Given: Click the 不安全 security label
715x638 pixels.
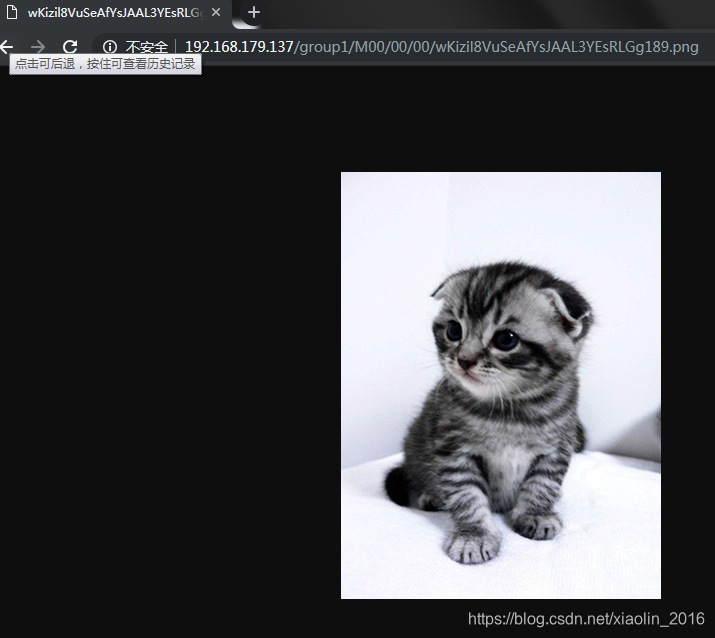Looking at the screenshot, I should (x=147, y=47).
